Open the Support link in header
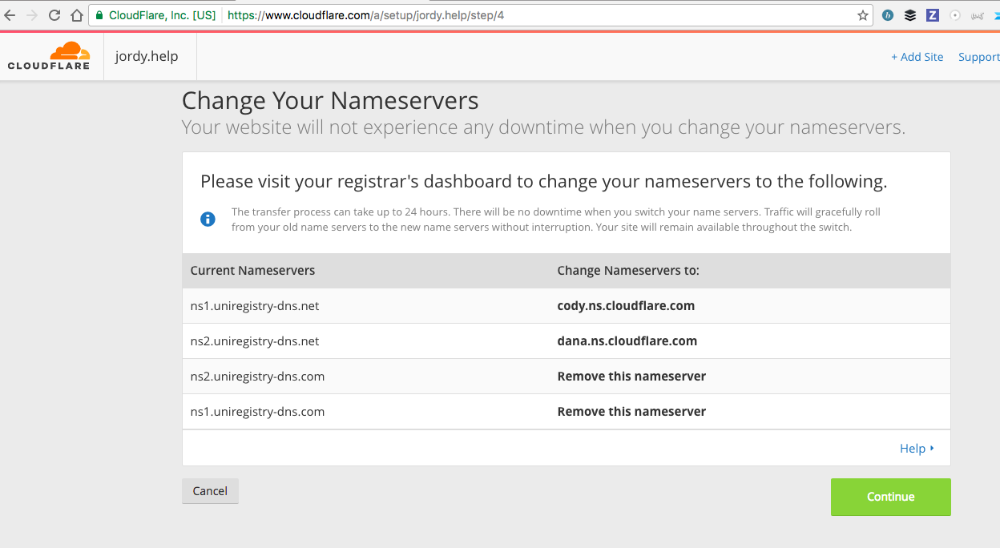Viewport: 1000px width, 548px height. click(x=979, y=57)
